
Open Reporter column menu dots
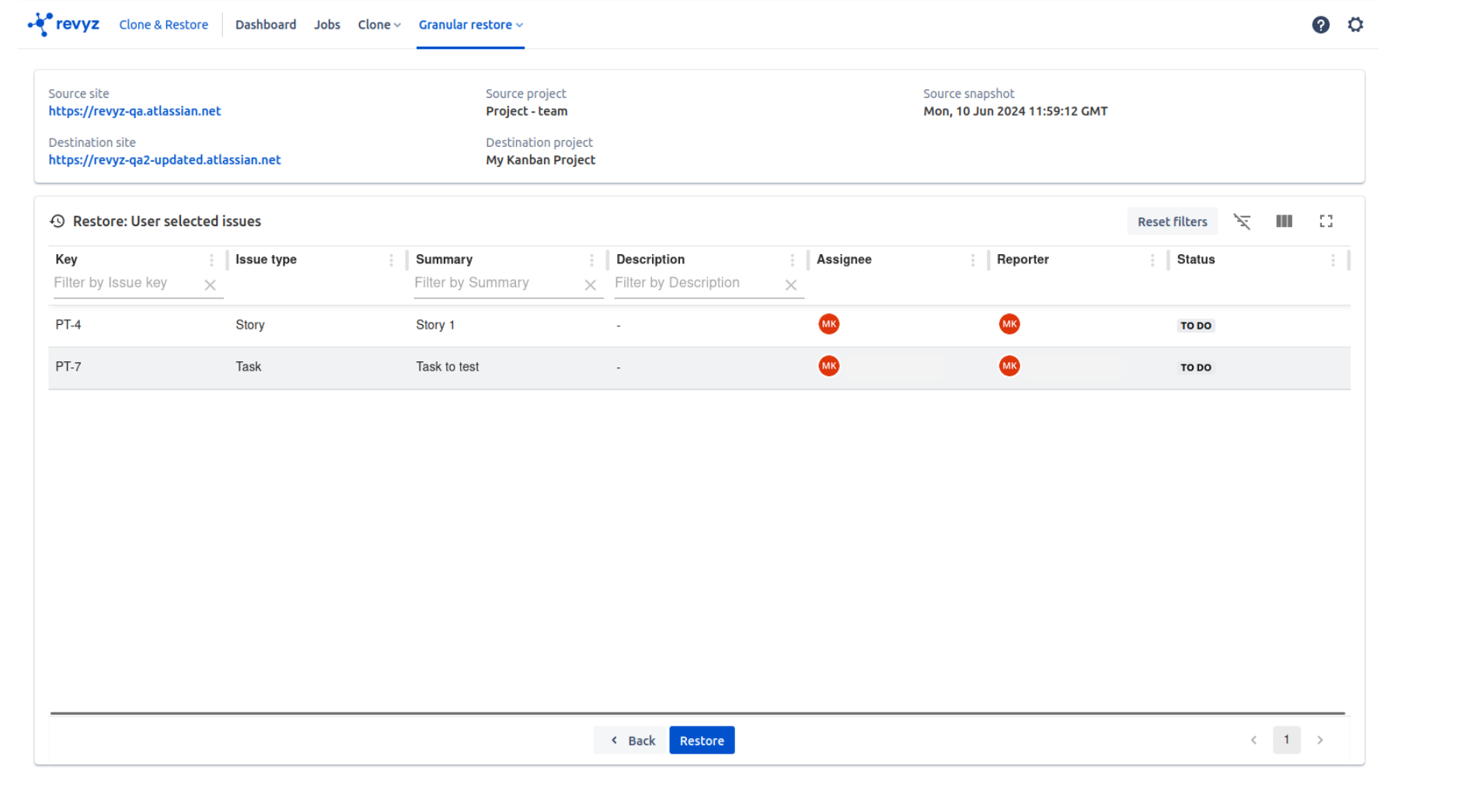coord(1152,260)
